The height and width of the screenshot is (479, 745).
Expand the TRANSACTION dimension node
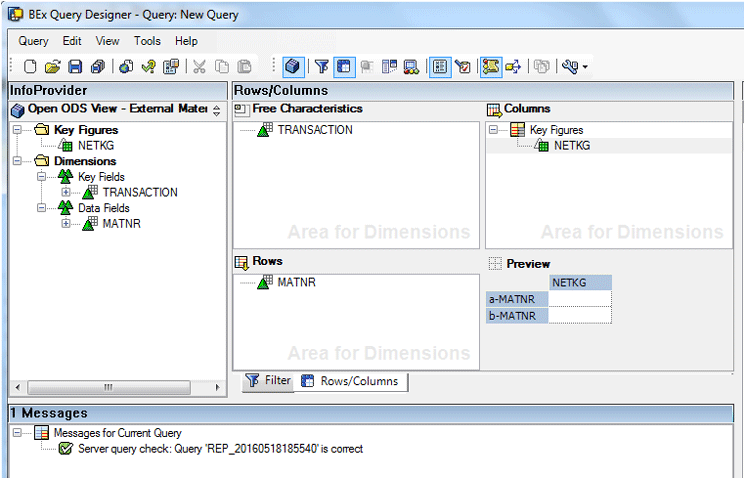click(66, 192)
